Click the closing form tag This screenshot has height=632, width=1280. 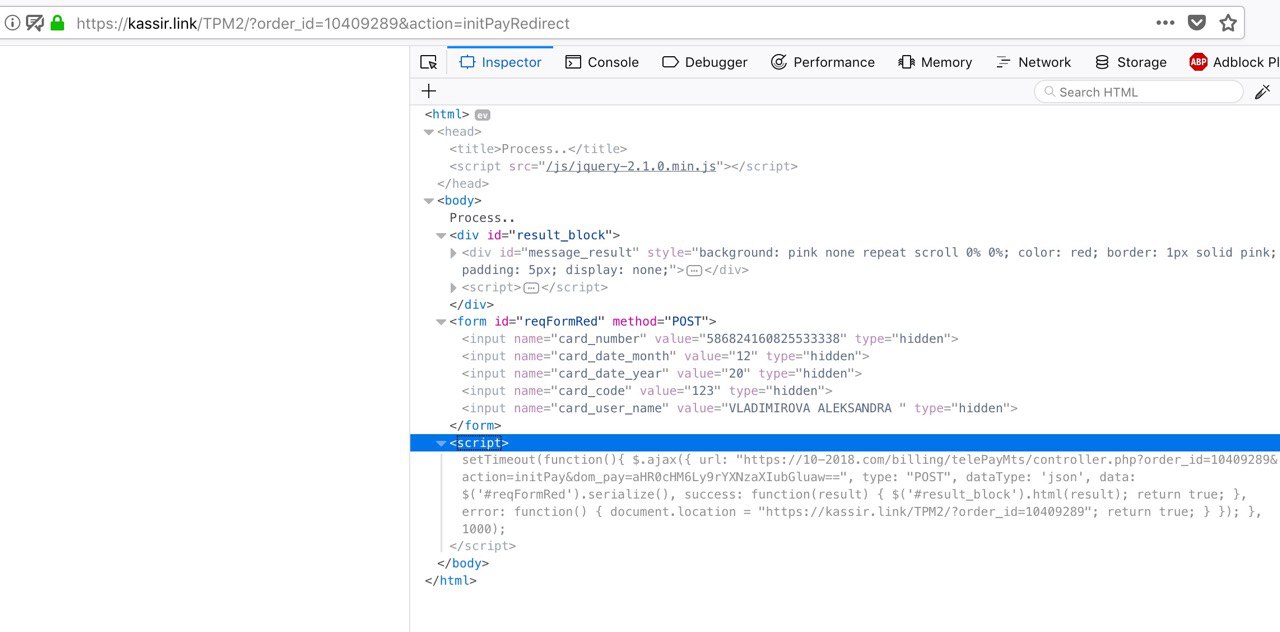tap(475, 425)
